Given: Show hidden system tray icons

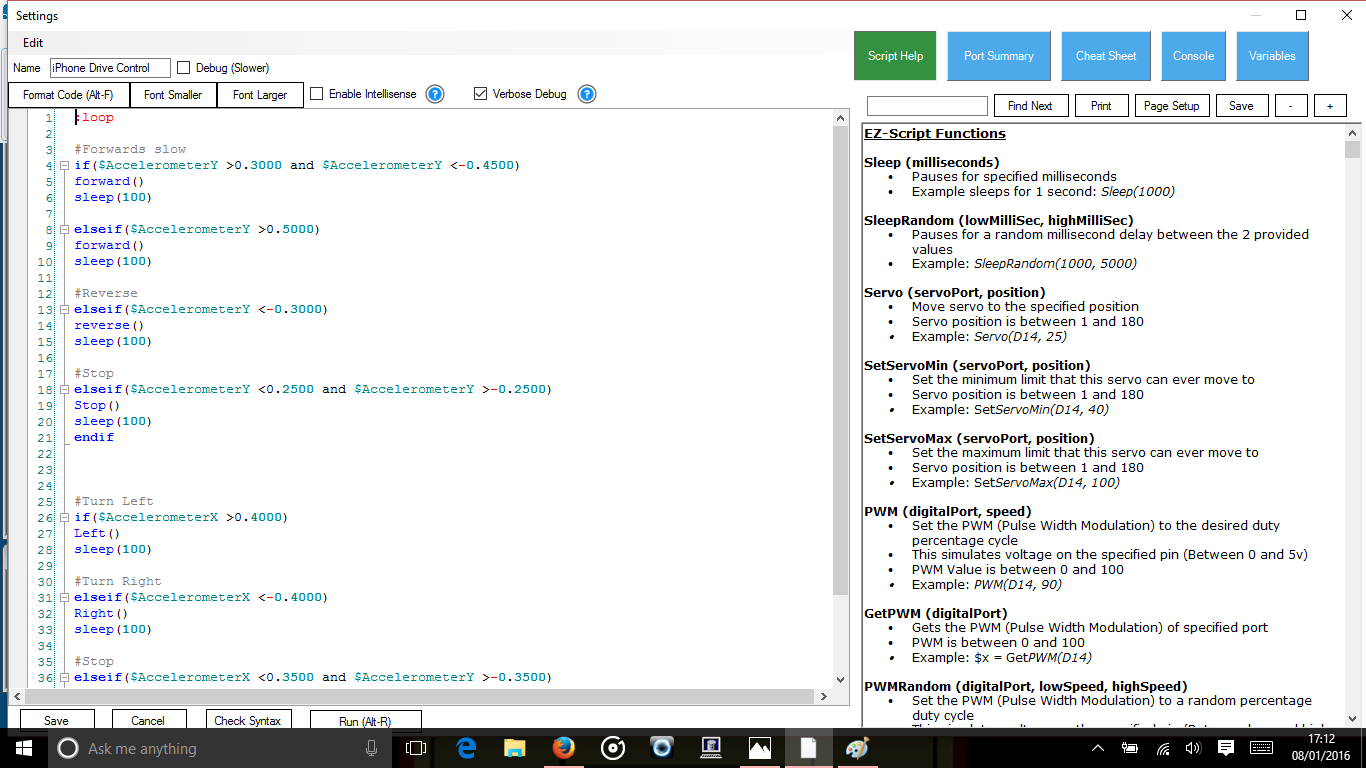Looking at the screenshot, I should click(1097, 748).
